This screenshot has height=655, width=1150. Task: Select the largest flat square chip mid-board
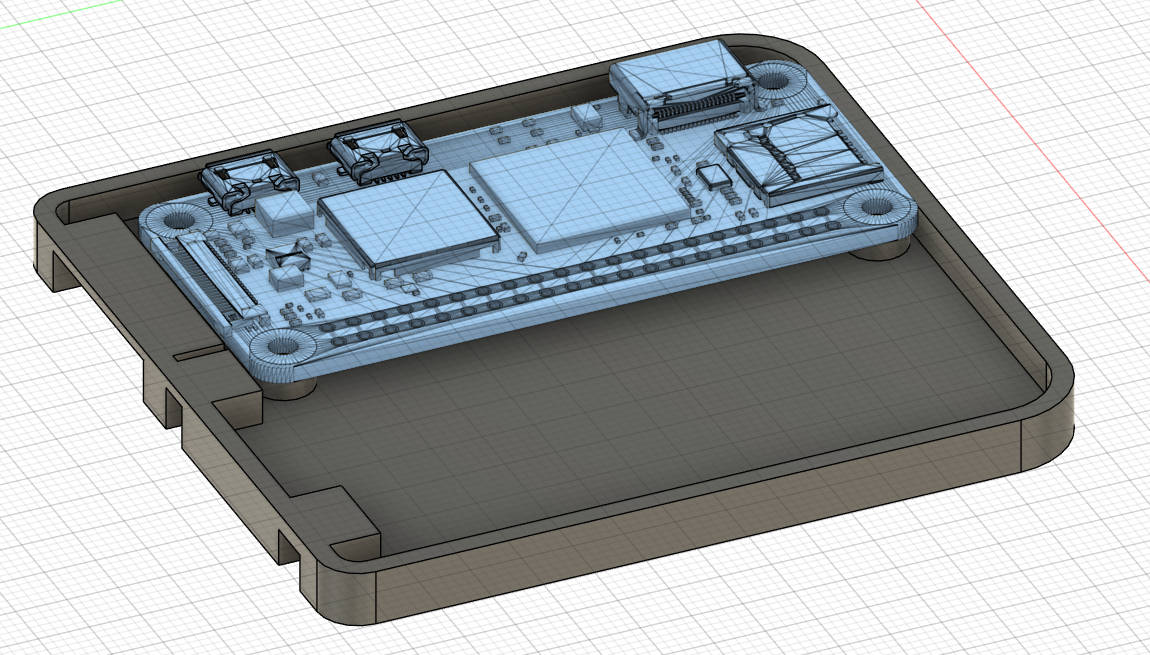(x=582, y=189)
